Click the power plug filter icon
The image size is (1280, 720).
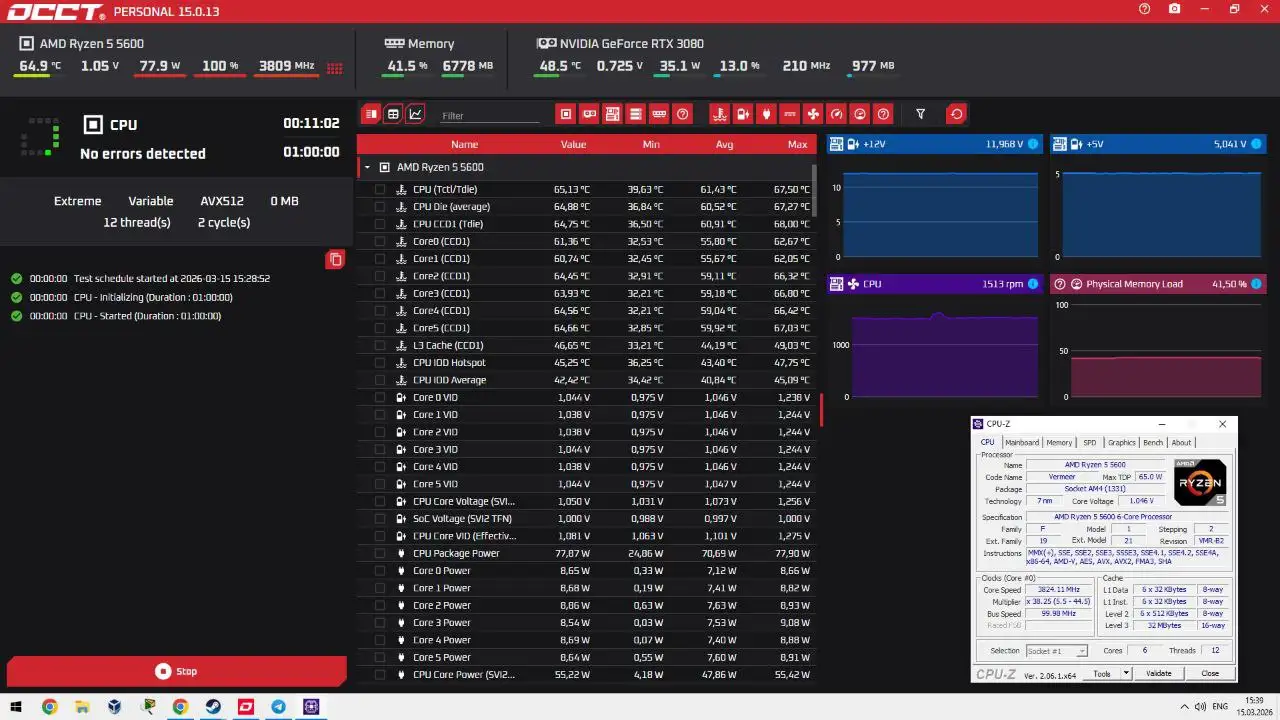766,114
